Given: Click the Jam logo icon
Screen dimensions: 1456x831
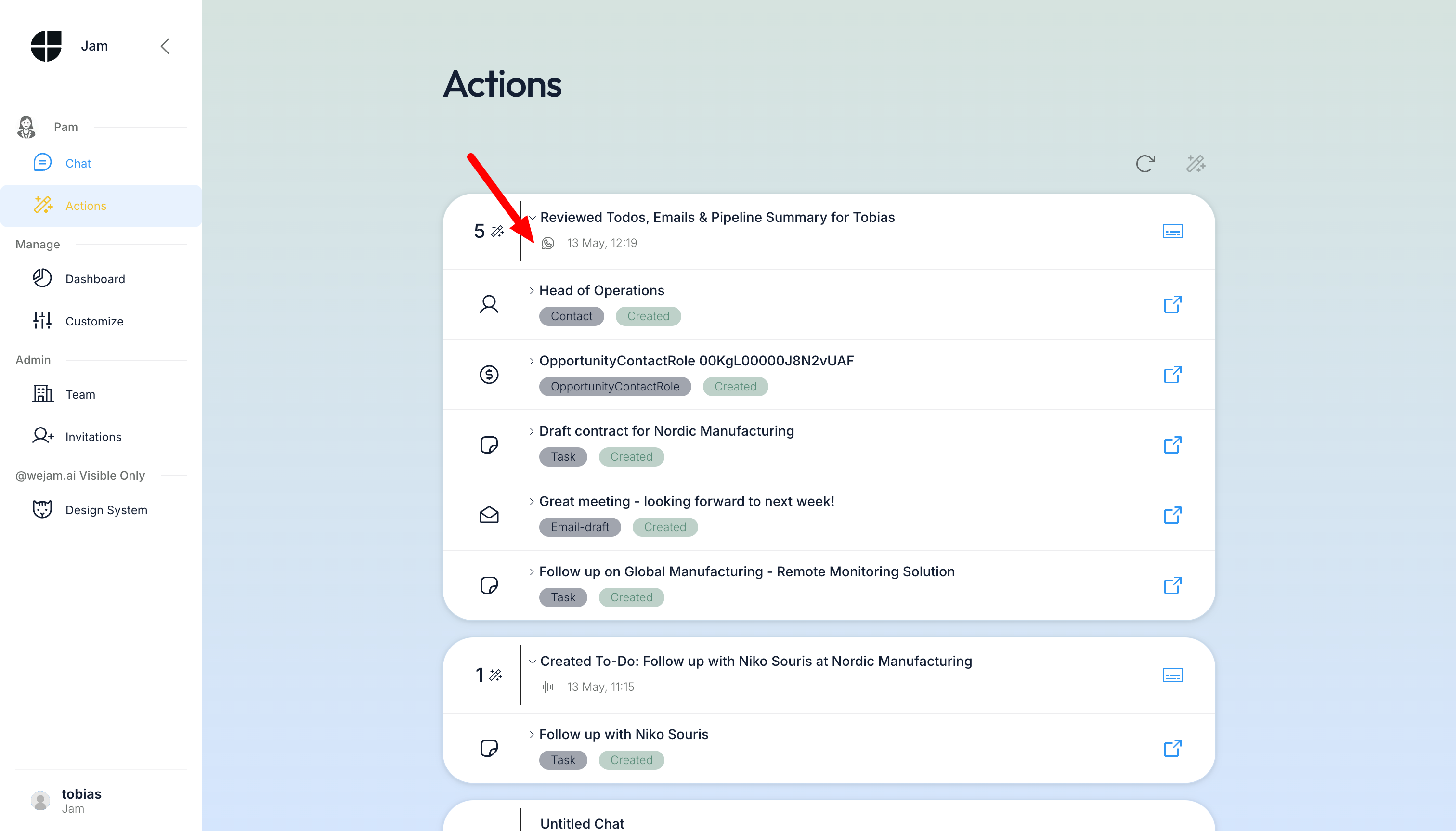Looking at the screenshot, I should (x=46, y=46).
